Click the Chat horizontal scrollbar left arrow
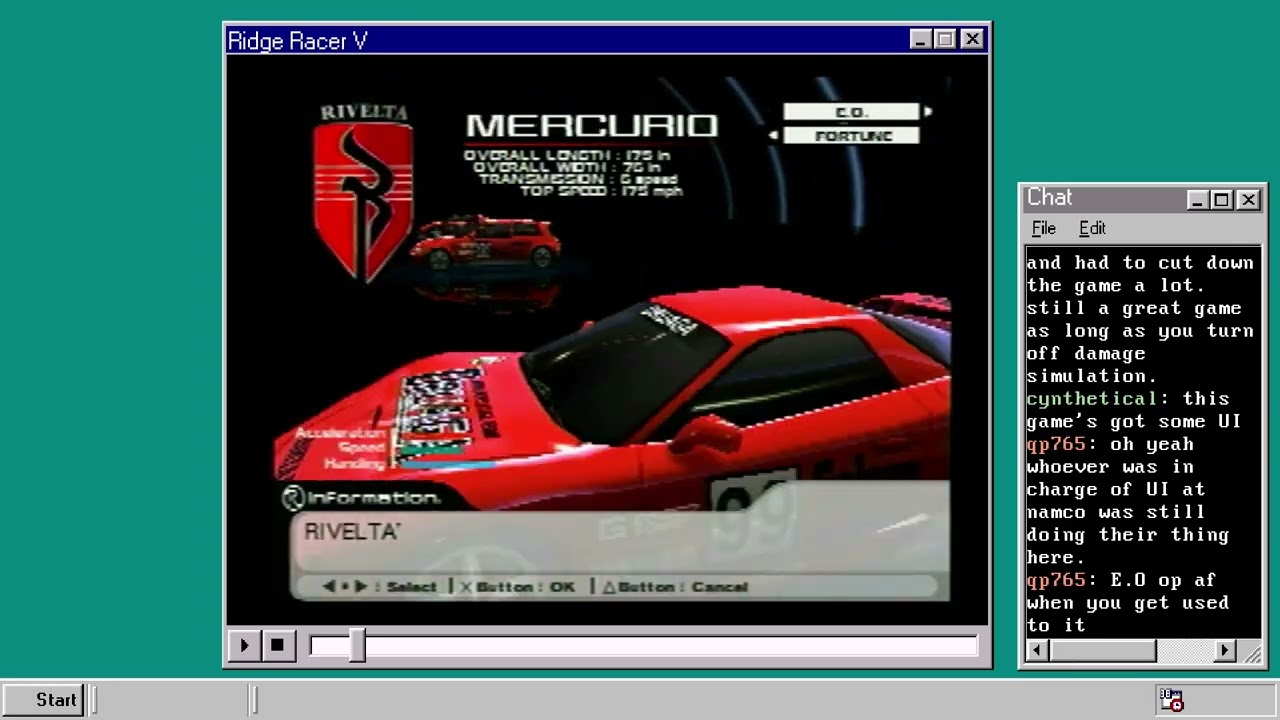Image resolution: width=1280 pixels, height=720 pixels. 1036,651
